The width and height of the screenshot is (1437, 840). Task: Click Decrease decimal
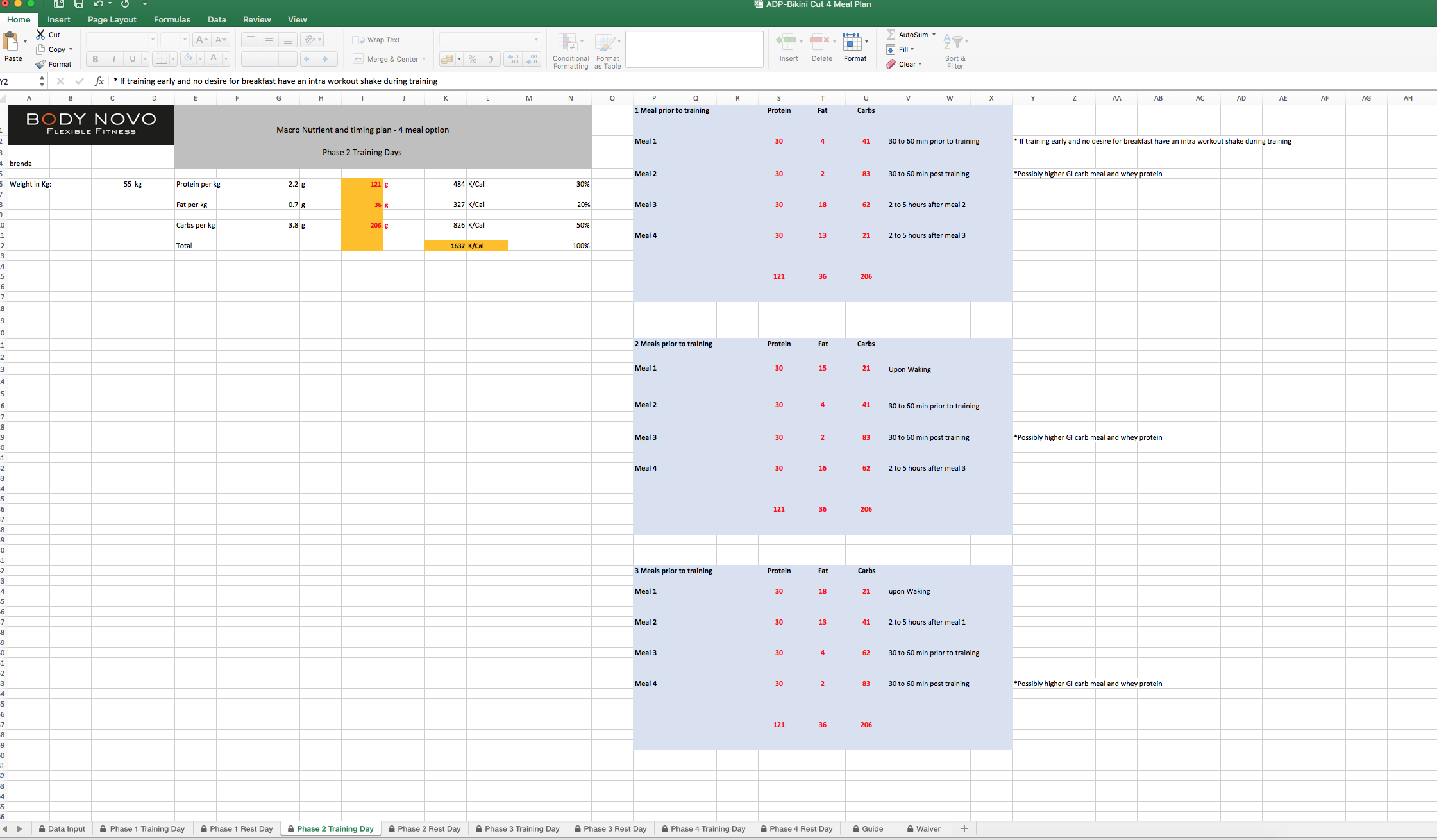[532, 59]
